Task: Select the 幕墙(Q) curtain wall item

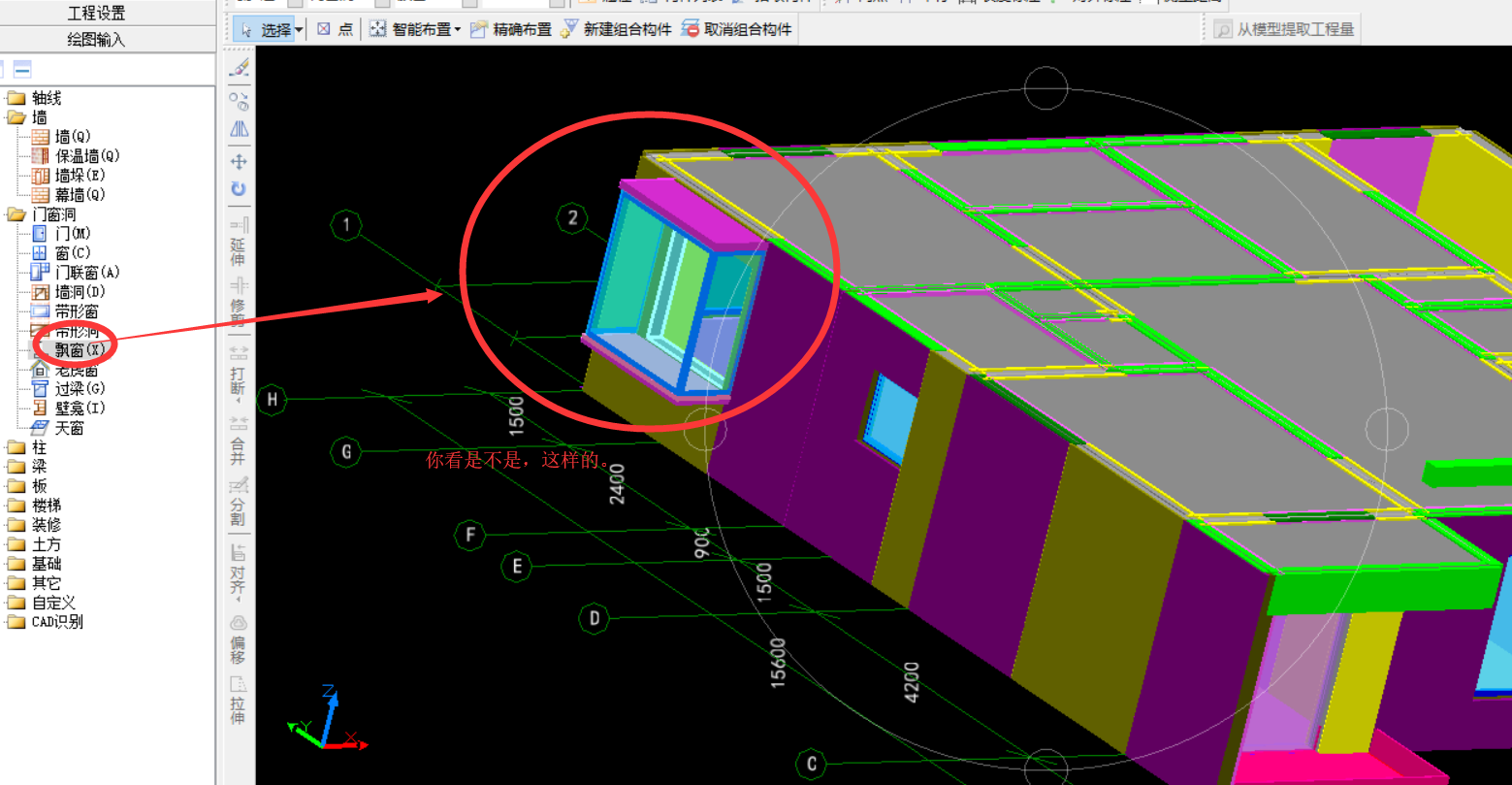Action: coord(70,195)
